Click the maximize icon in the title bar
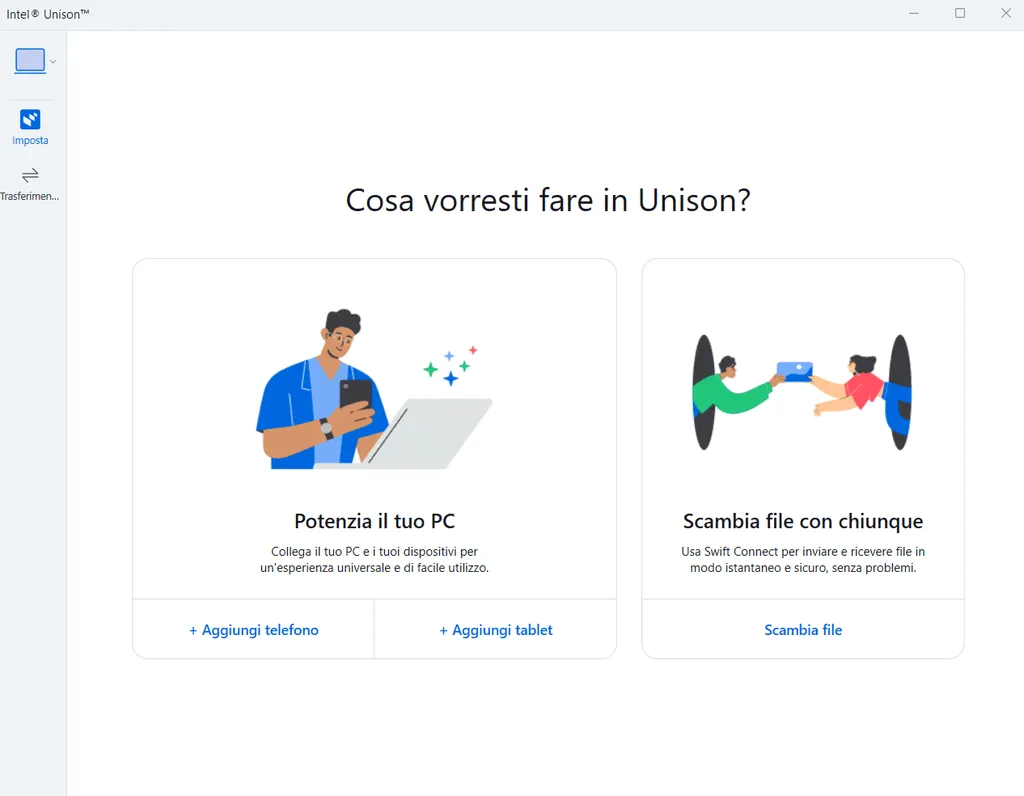 click(959, 13)
